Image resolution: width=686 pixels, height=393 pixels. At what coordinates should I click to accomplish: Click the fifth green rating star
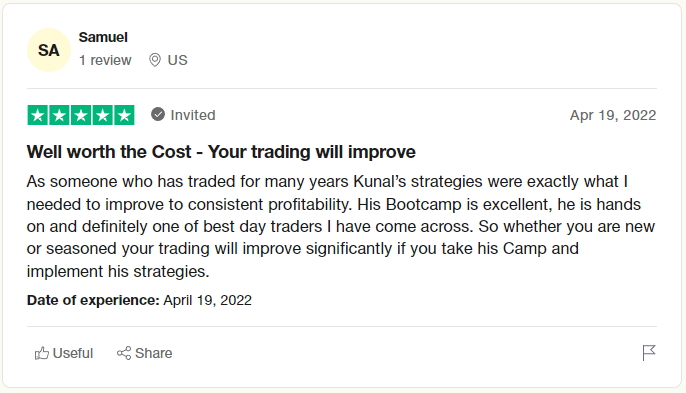(124, 115)
